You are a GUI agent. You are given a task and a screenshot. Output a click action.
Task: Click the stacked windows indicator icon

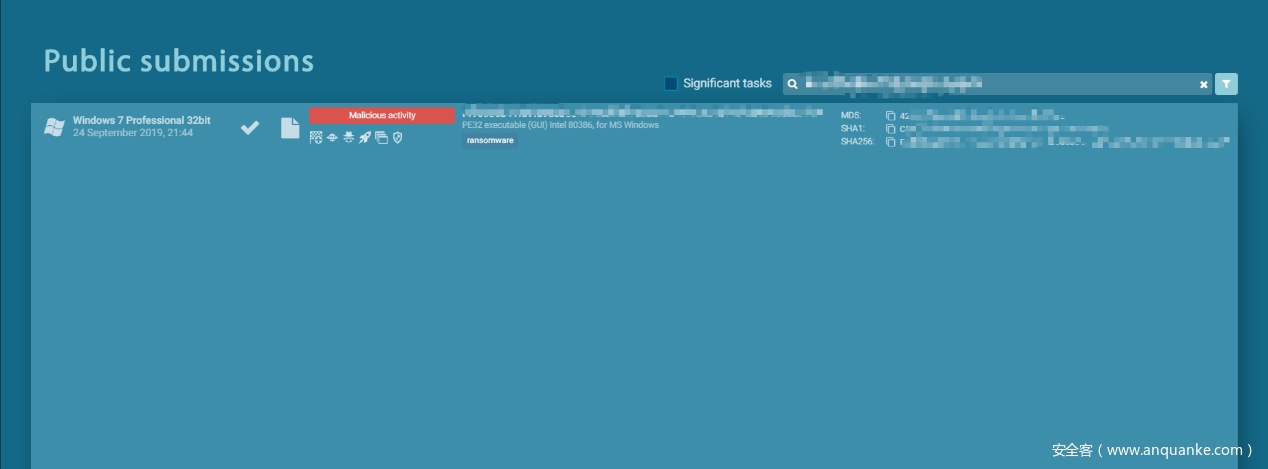point(381,137)
